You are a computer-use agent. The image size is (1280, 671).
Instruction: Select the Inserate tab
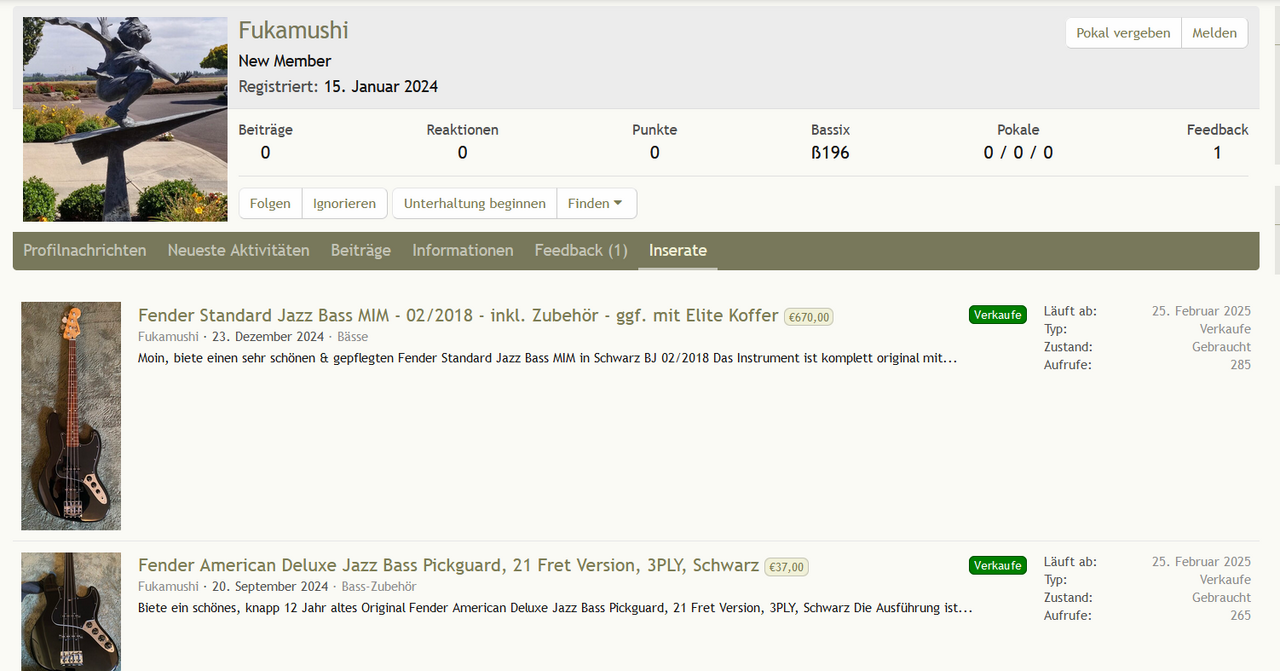[678, 250]
